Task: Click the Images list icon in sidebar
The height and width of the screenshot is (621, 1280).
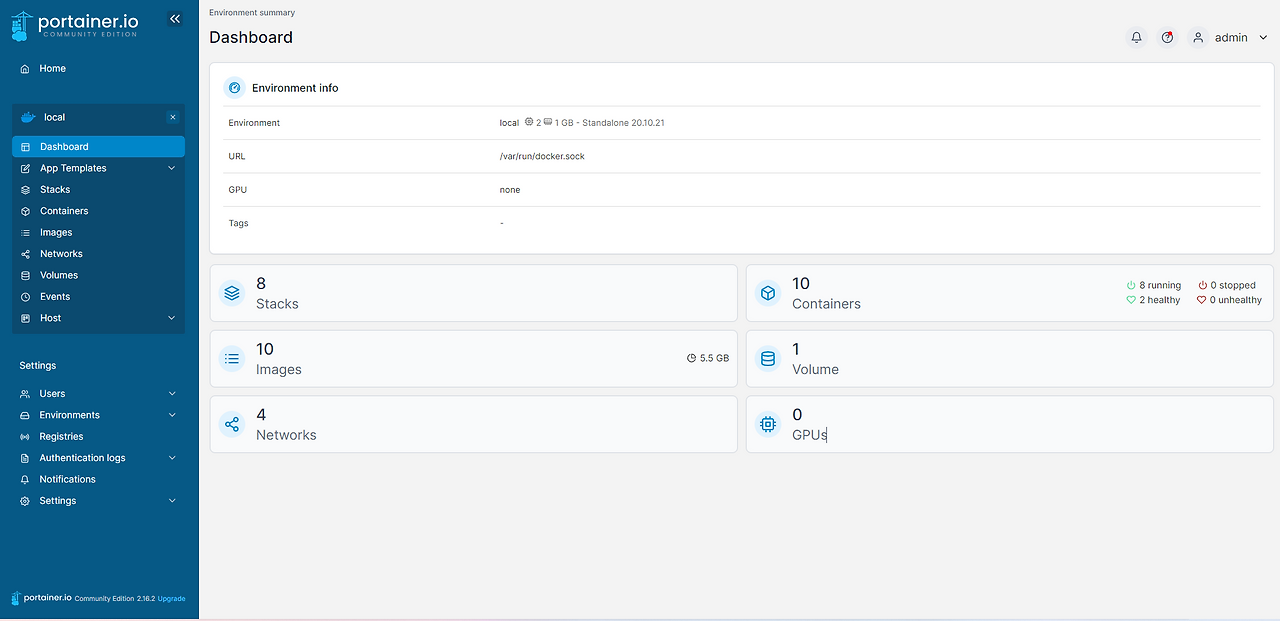Action: [x=24, y=232]
